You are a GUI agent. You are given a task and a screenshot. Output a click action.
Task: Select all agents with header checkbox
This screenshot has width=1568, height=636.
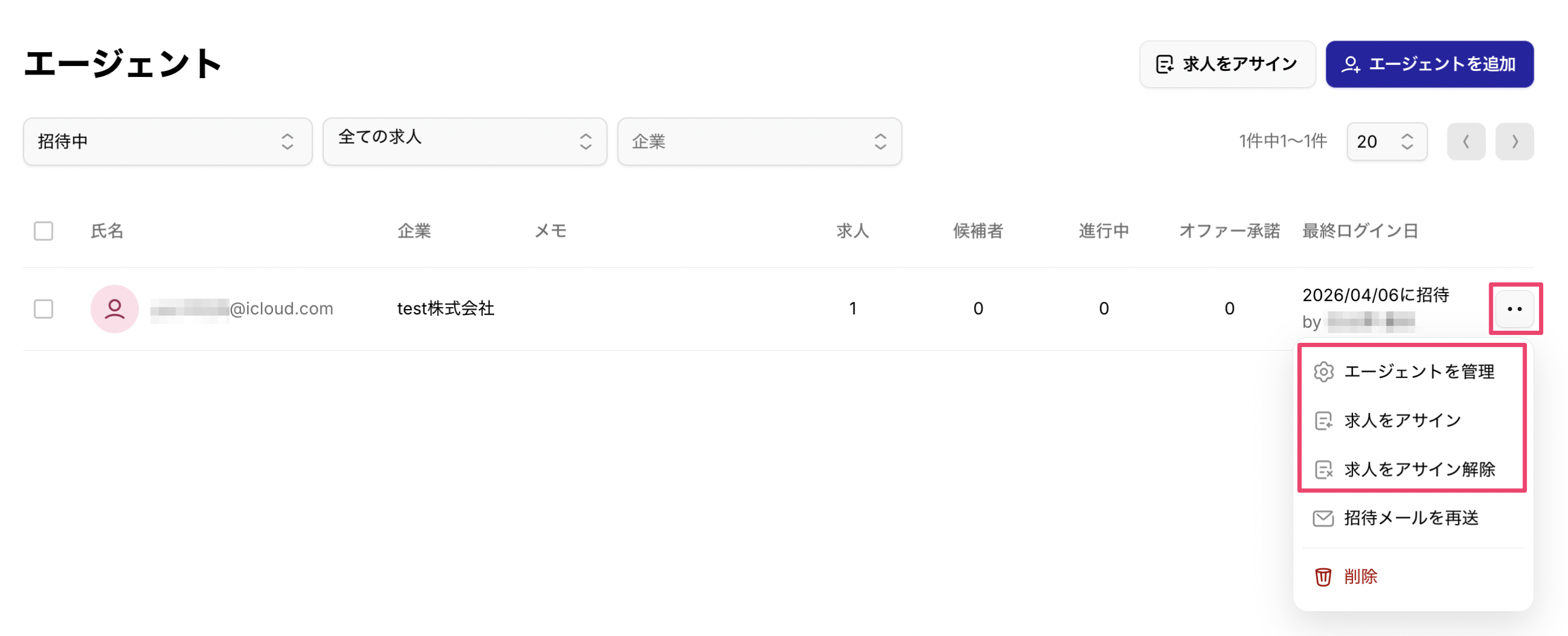coord(43,231)
